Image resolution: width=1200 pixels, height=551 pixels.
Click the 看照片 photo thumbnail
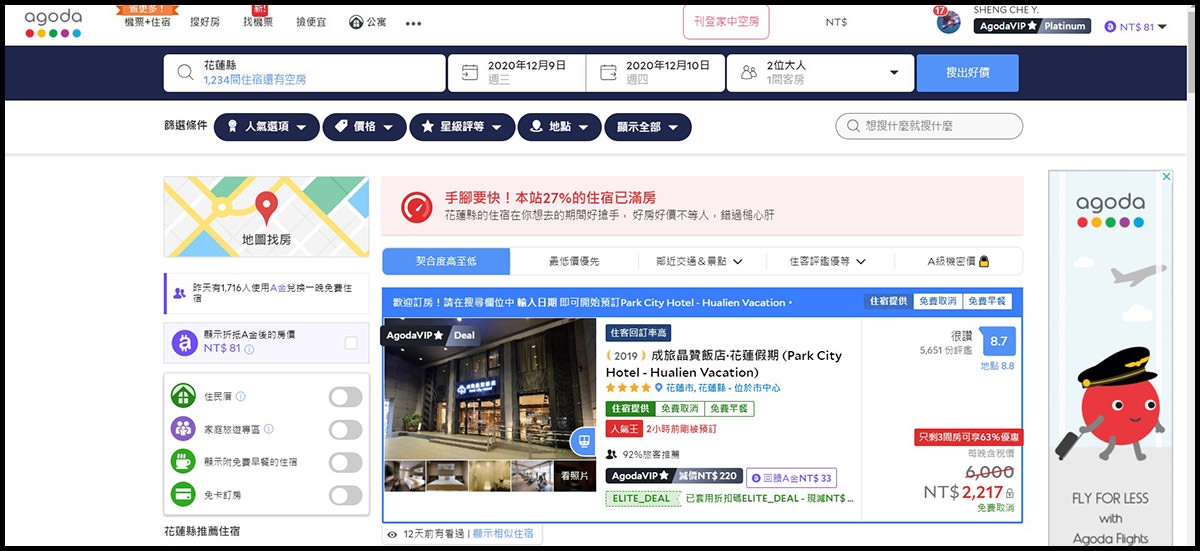[574, 475]
